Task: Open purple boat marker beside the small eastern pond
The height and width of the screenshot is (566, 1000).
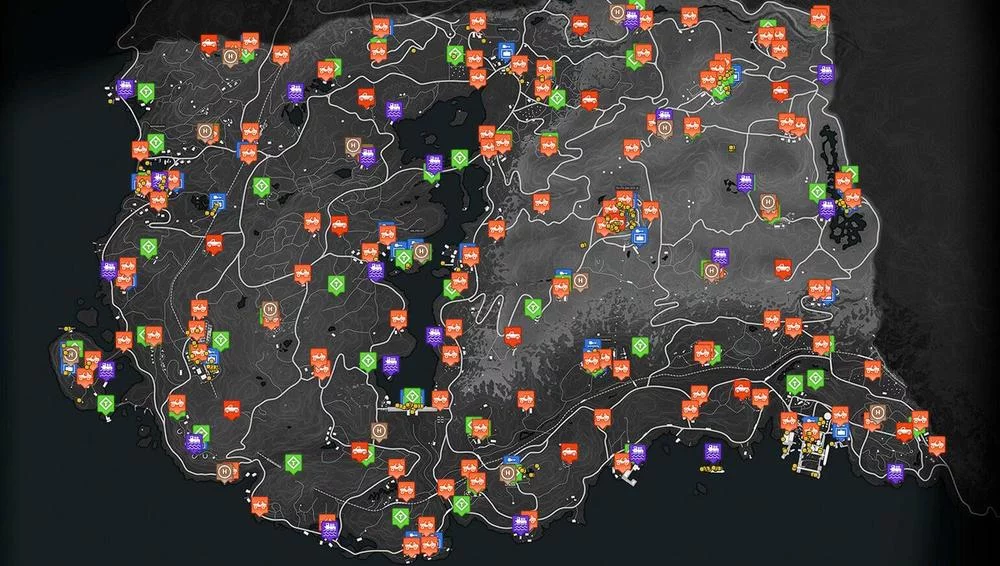Action: 744,183
